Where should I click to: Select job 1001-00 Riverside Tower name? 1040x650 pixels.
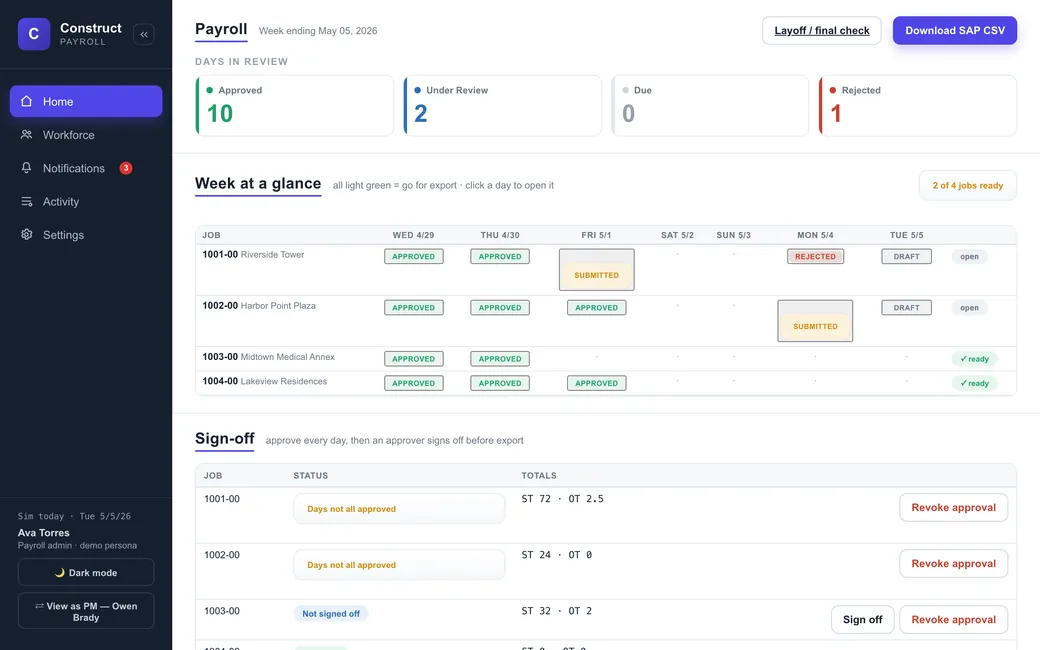[253, 255]
